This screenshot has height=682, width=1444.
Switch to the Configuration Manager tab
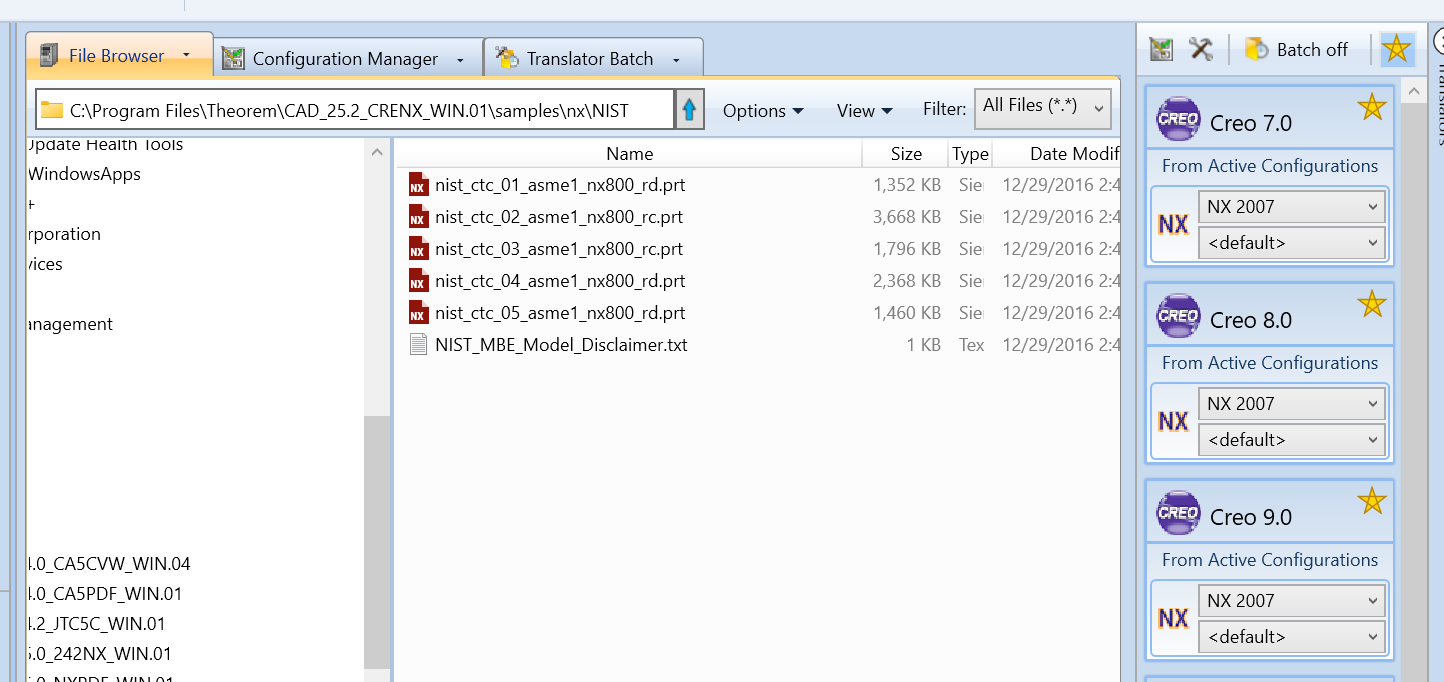348,58
